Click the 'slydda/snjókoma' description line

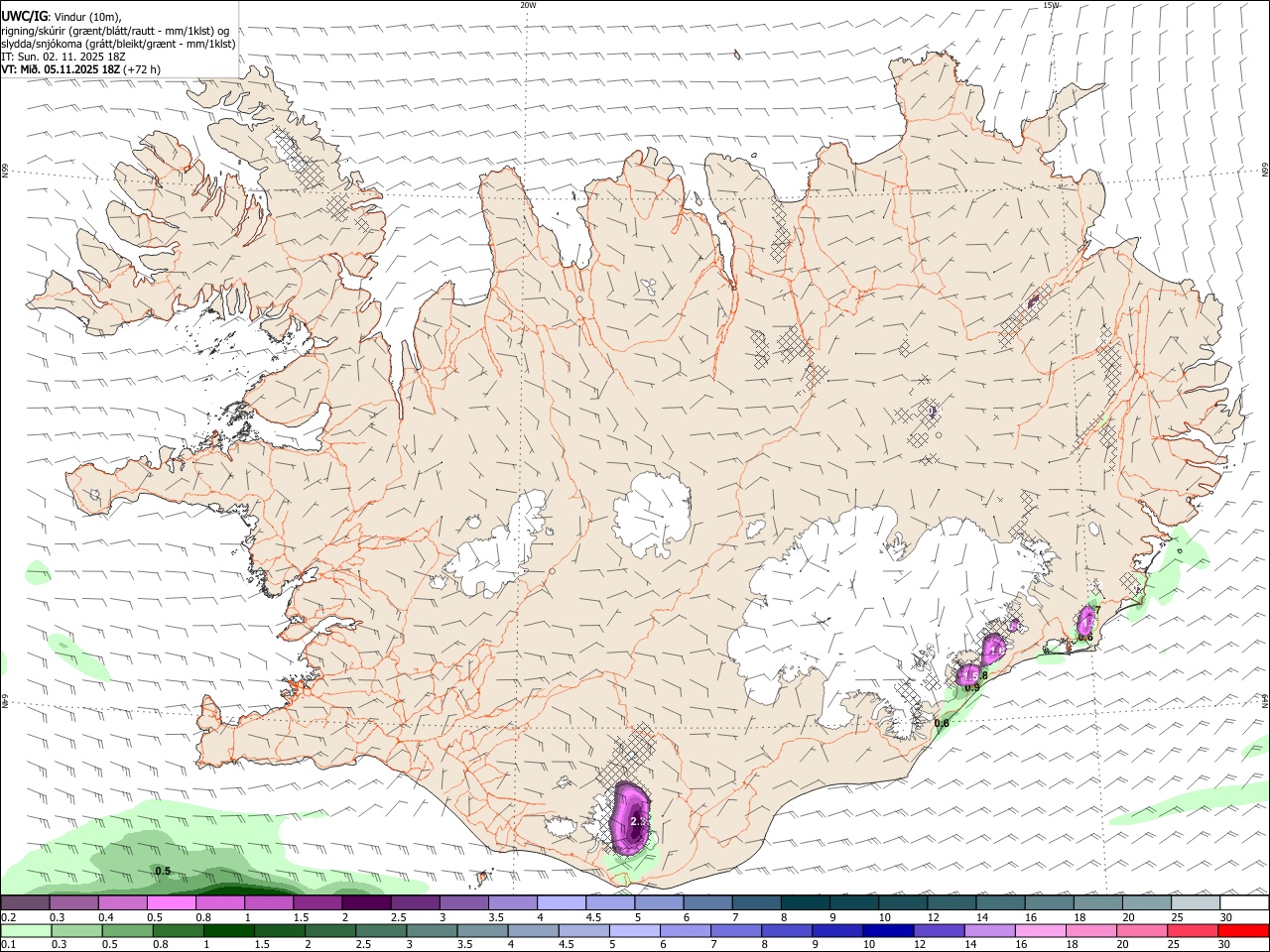118,44
